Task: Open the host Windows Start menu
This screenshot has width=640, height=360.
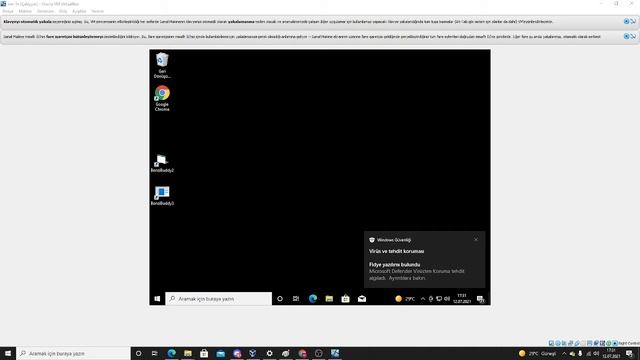Action: click(8, 353)
